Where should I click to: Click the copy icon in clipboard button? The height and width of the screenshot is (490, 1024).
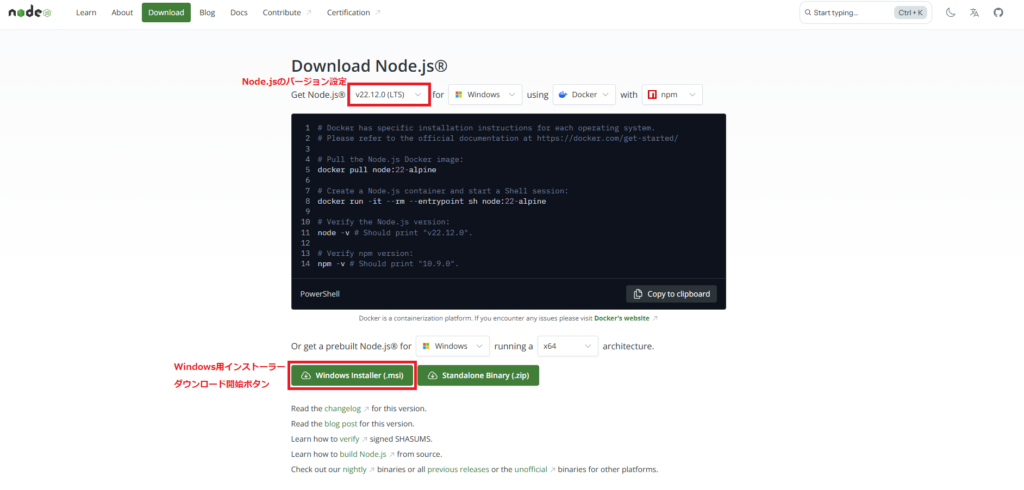[638, 294]
